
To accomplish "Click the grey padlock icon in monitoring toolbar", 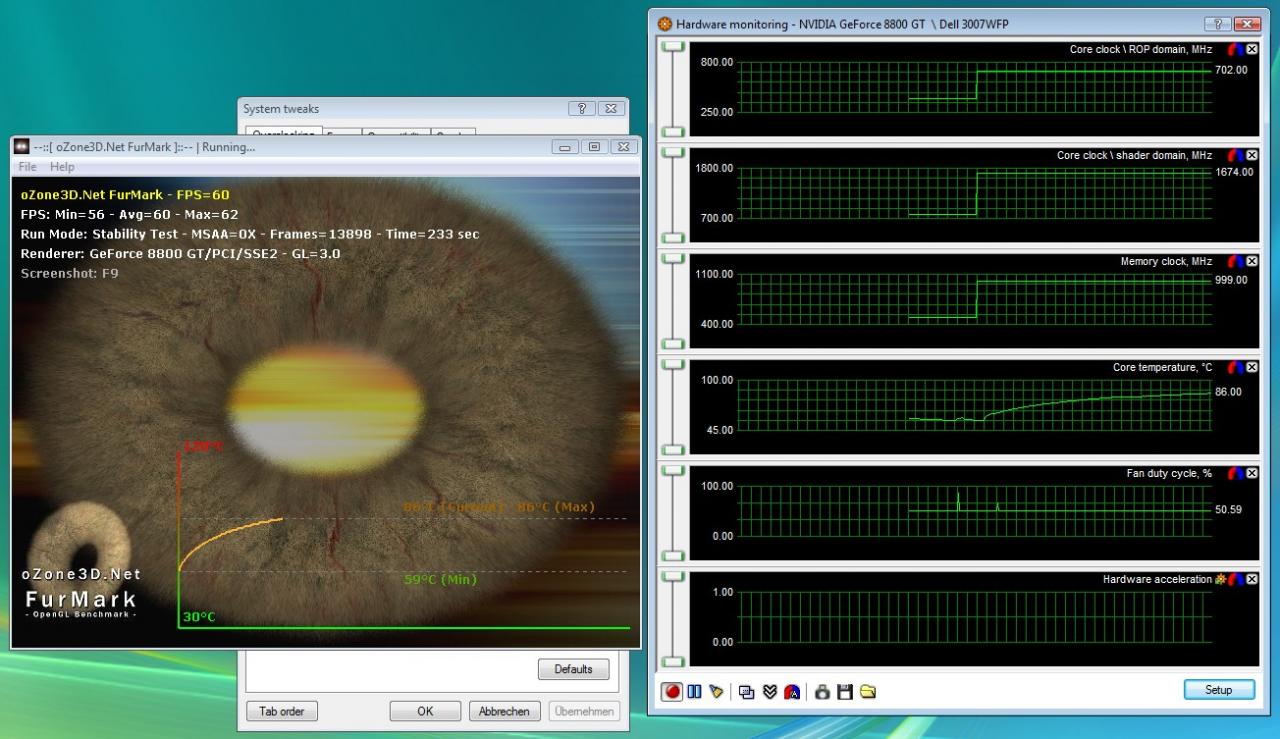I will 823,691.
